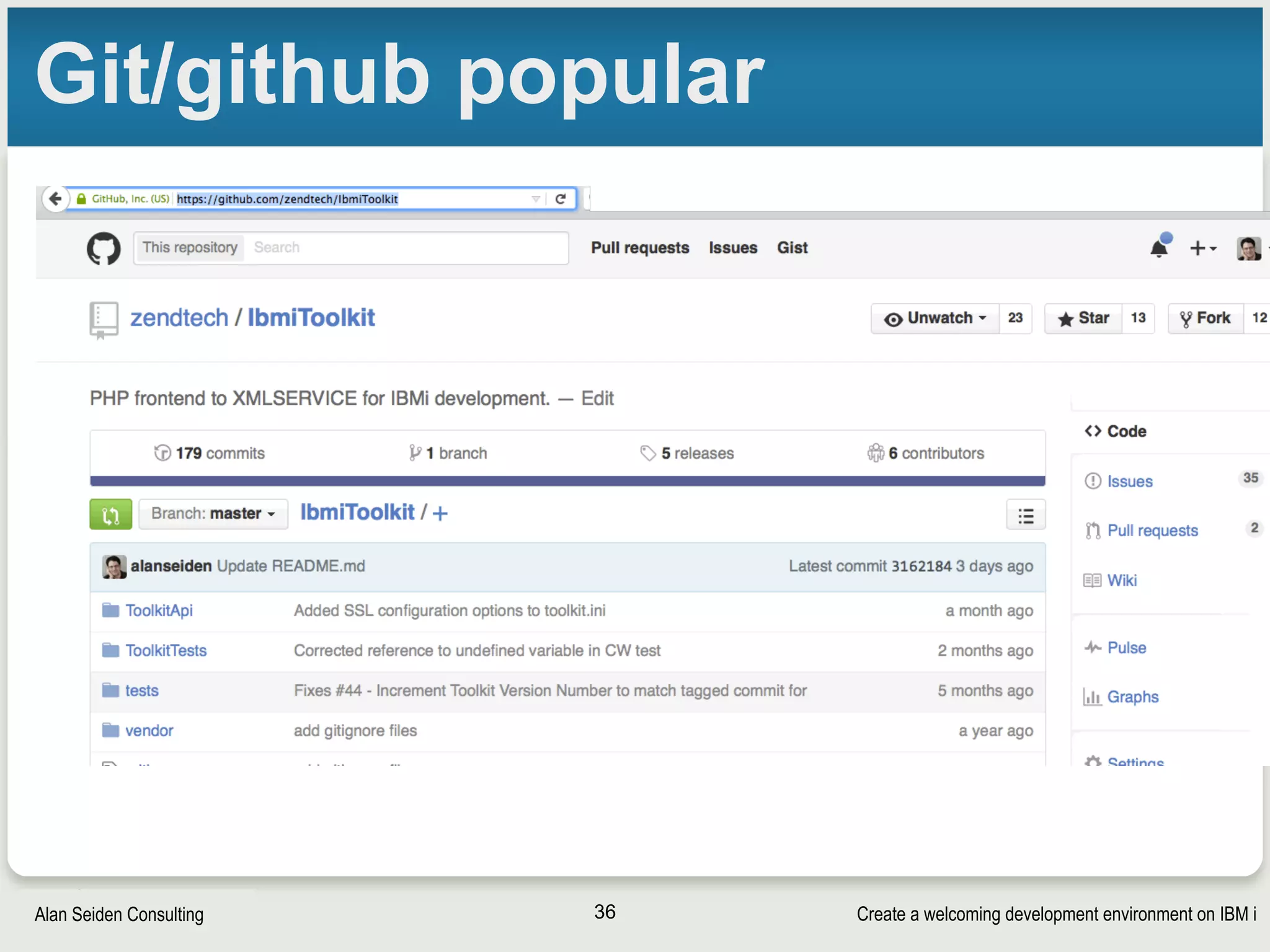Click the language statistics color bar
1270x952 pixels.
click(x=567, y=481)
